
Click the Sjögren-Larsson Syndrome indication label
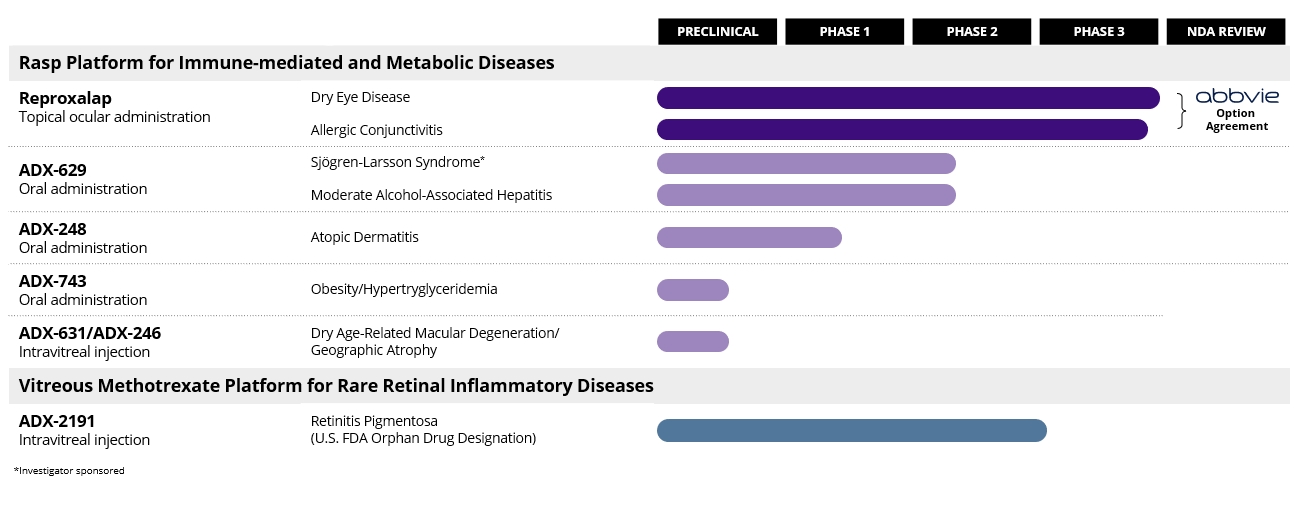tap(397, 162)
